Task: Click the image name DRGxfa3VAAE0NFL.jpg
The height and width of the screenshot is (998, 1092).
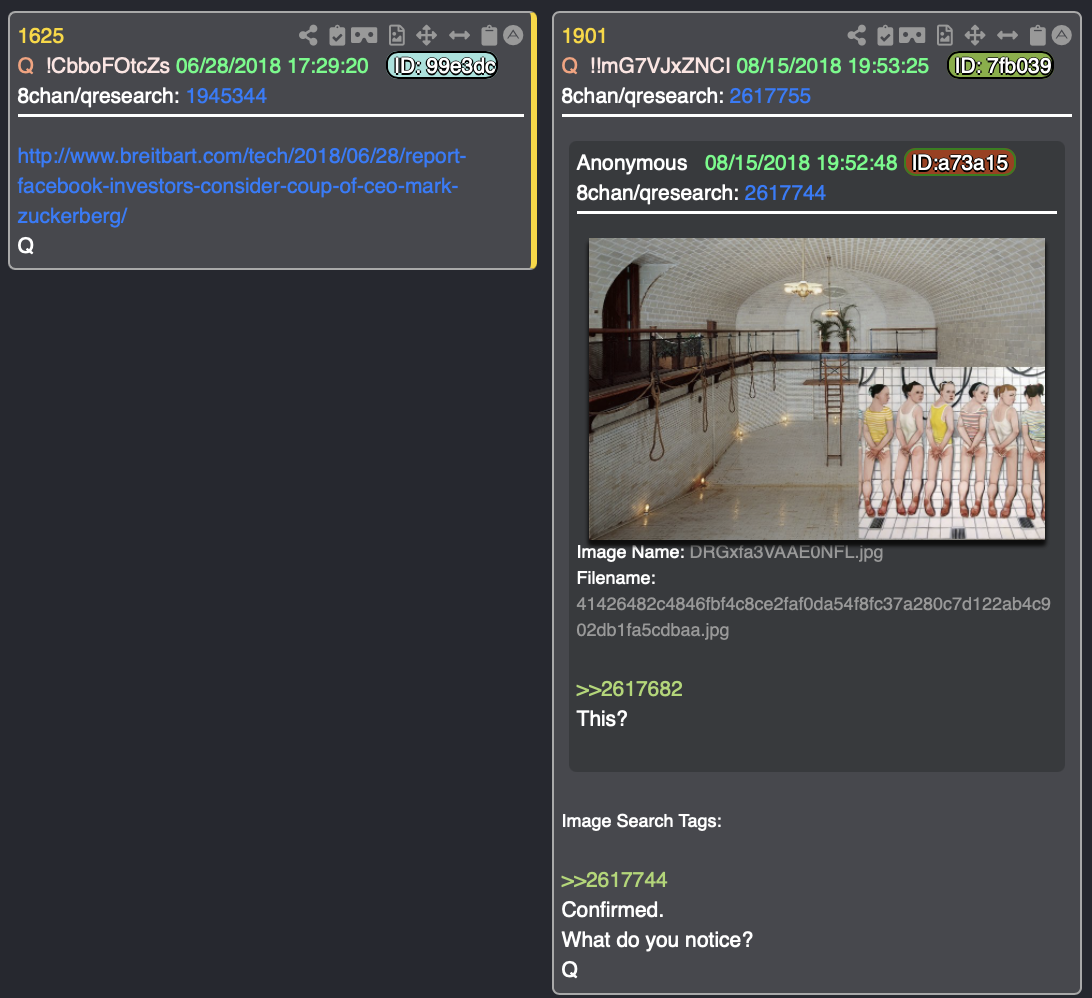Action: (x=786, y=552)
